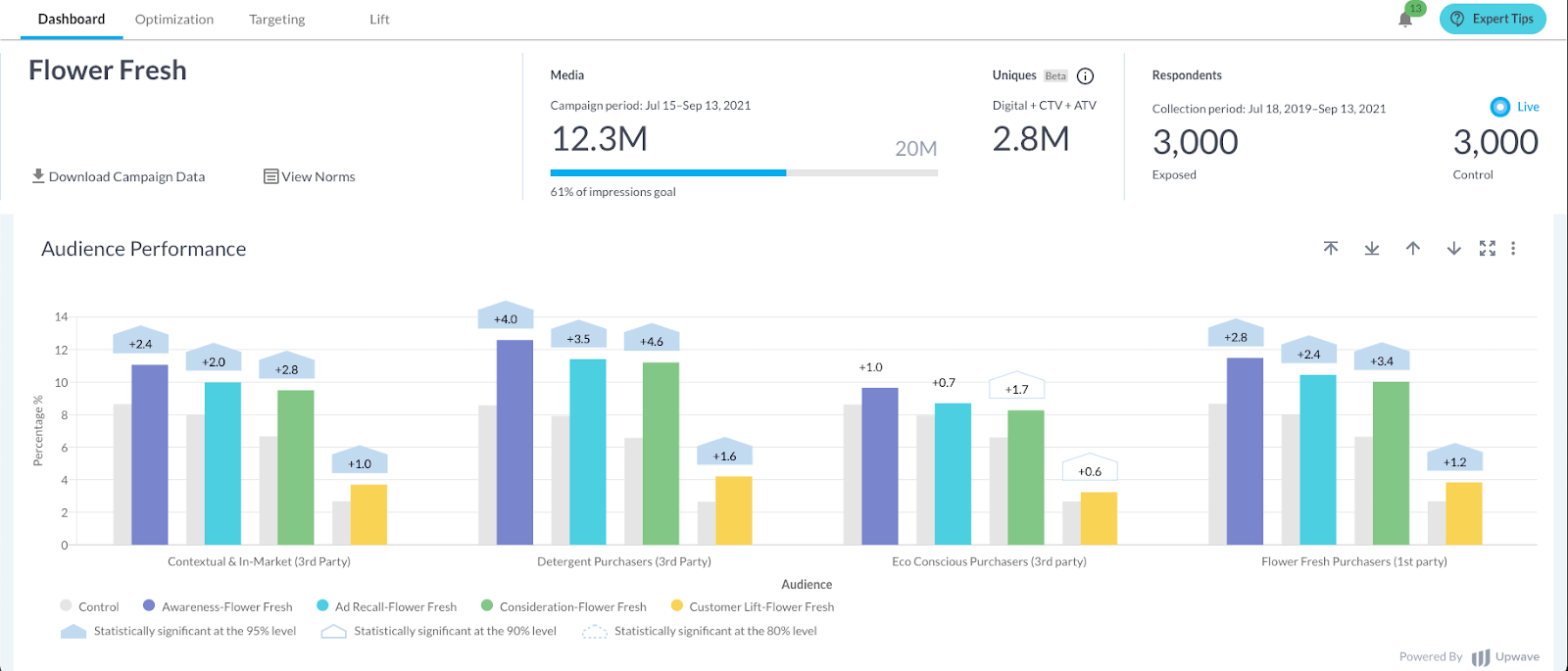Image resolution: width=1568 pixels, height=671 pixels.
Task: Click the +4.0 lift label
Action: [506, 315]
